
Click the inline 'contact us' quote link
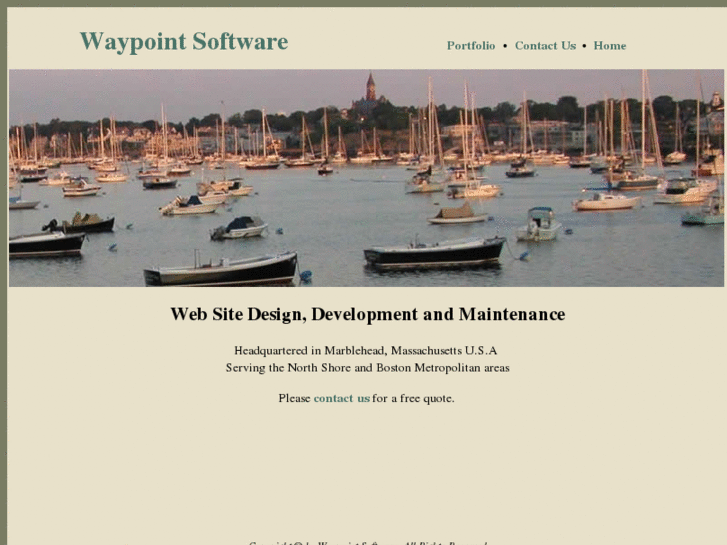click(342, 398)
